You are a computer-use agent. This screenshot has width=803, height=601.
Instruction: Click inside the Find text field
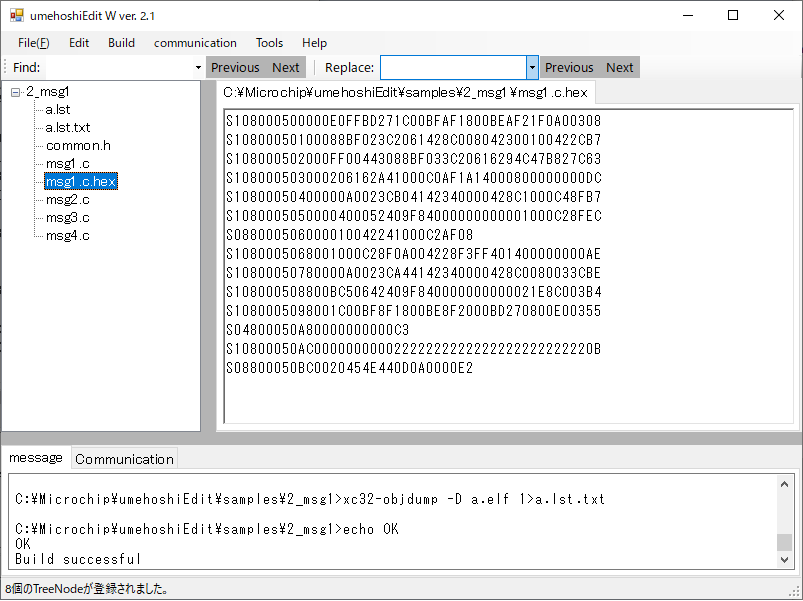118,68
